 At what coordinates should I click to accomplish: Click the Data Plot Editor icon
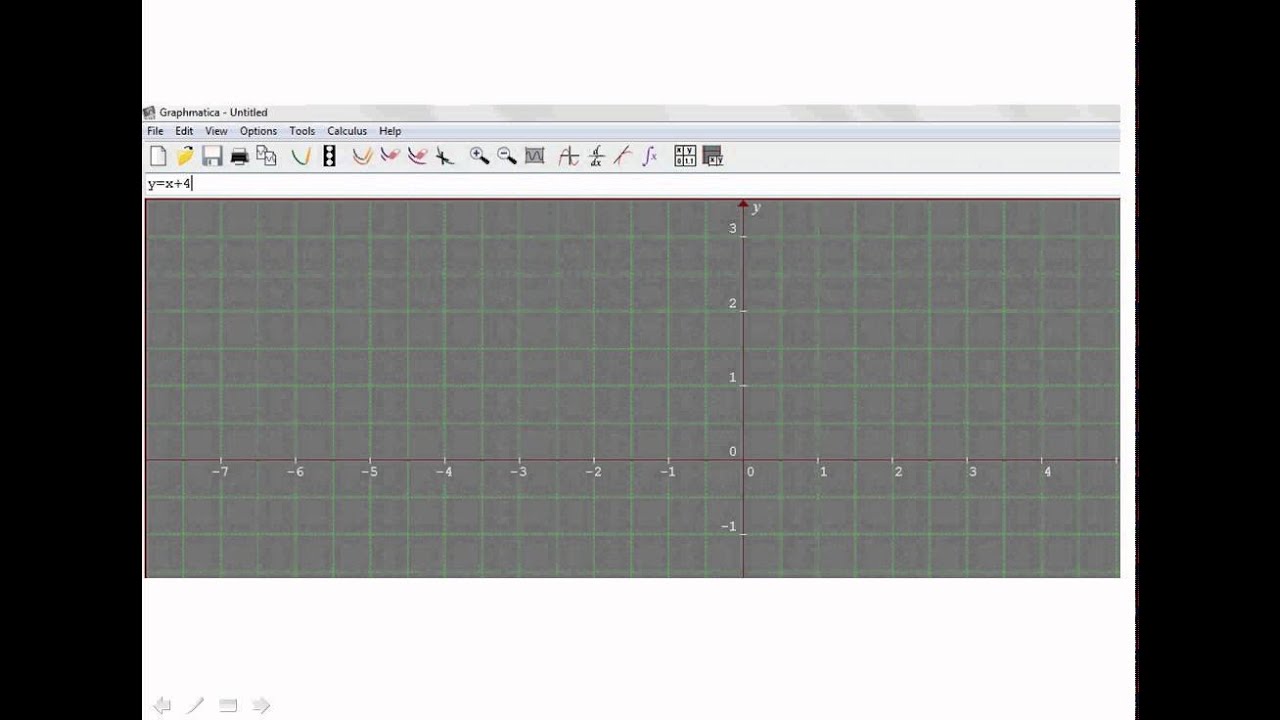click(712, 156)
